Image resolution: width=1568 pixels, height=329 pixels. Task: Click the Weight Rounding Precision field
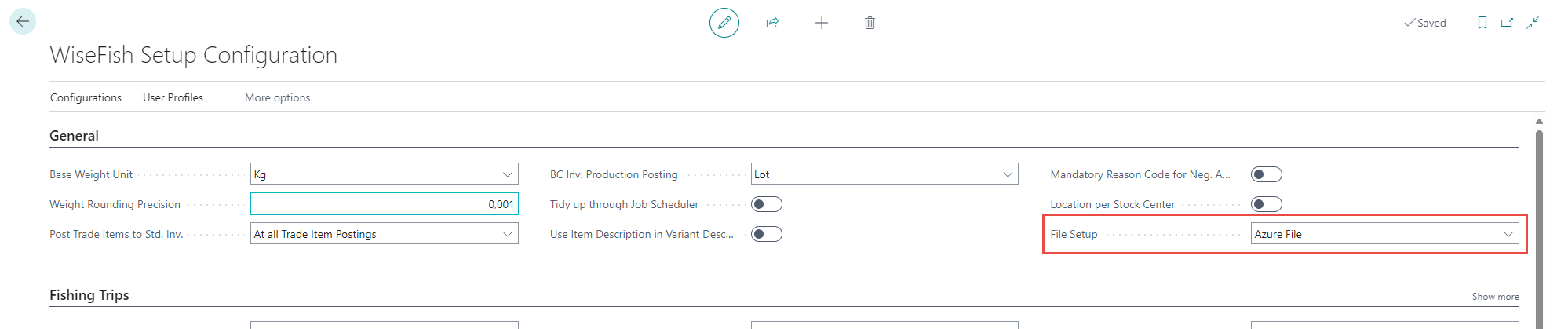pyautogui.click(x=384, y=204)
